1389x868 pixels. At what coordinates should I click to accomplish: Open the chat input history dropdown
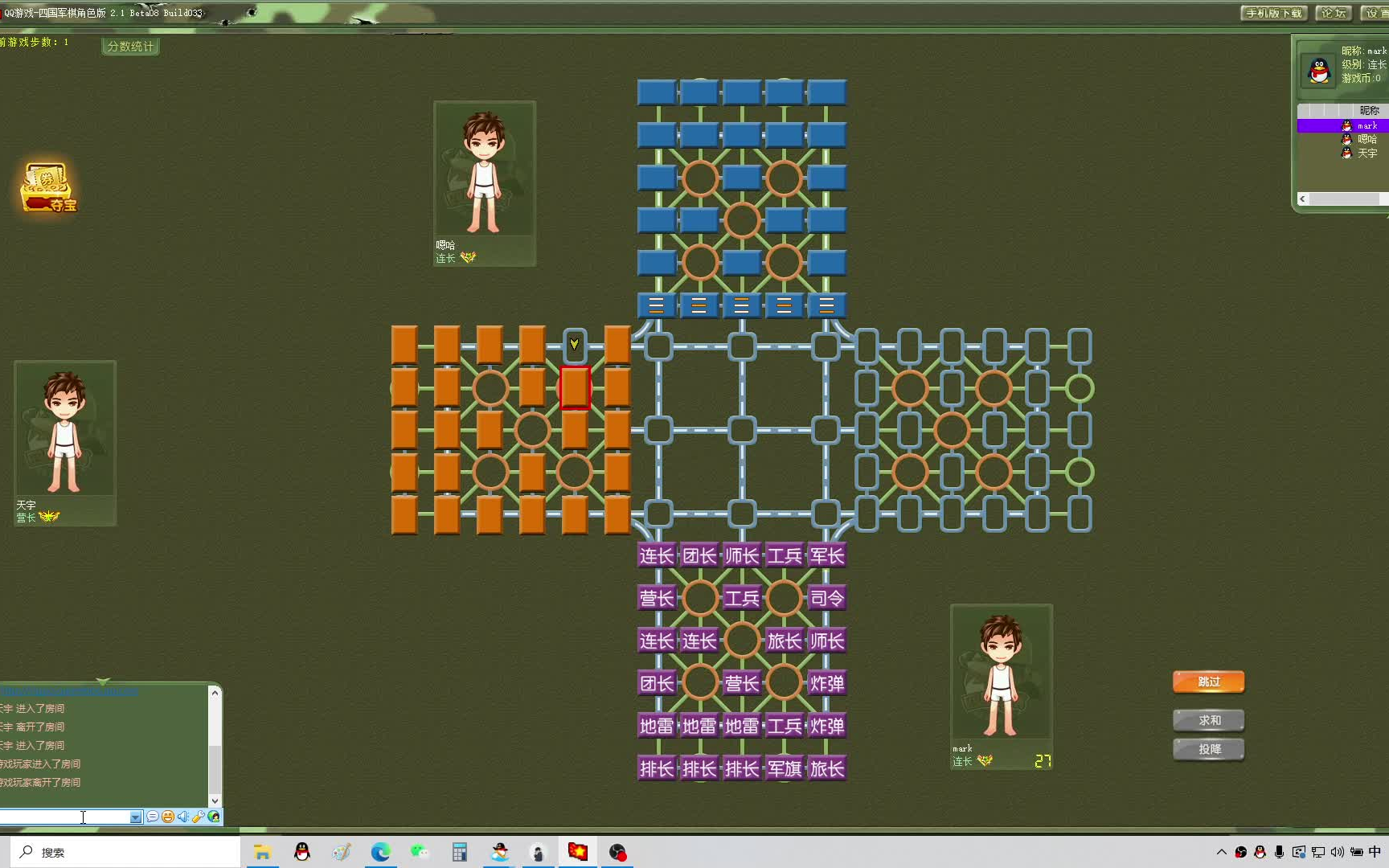coord(135,817)
